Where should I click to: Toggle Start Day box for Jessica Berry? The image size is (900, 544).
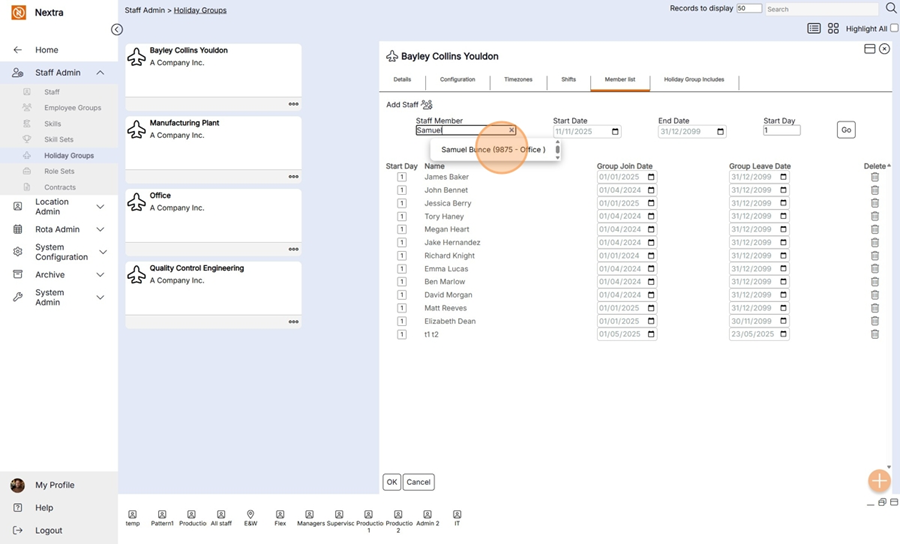click(x=402, y=203)
